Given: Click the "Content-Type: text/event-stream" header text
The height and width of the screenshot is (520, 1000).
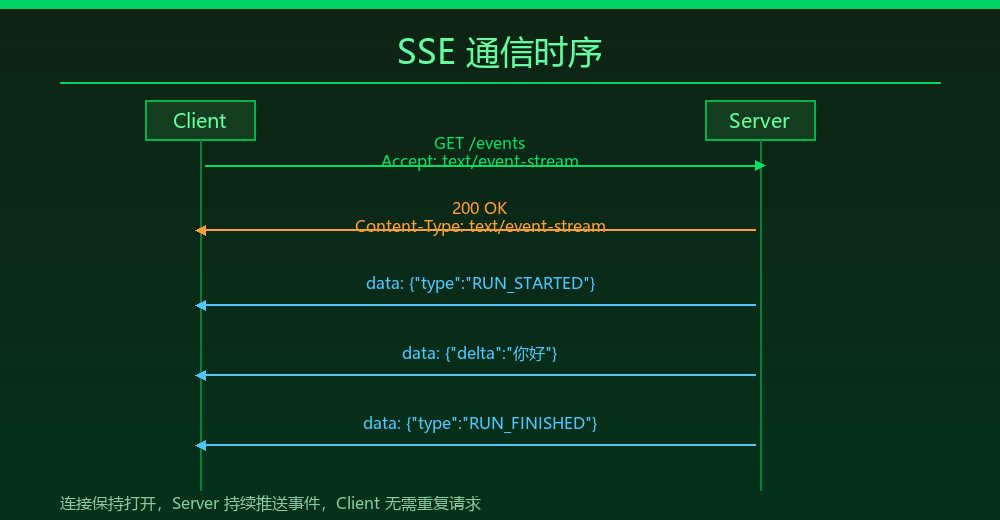Looking at the screenshot, I should (x=480, y=226).
